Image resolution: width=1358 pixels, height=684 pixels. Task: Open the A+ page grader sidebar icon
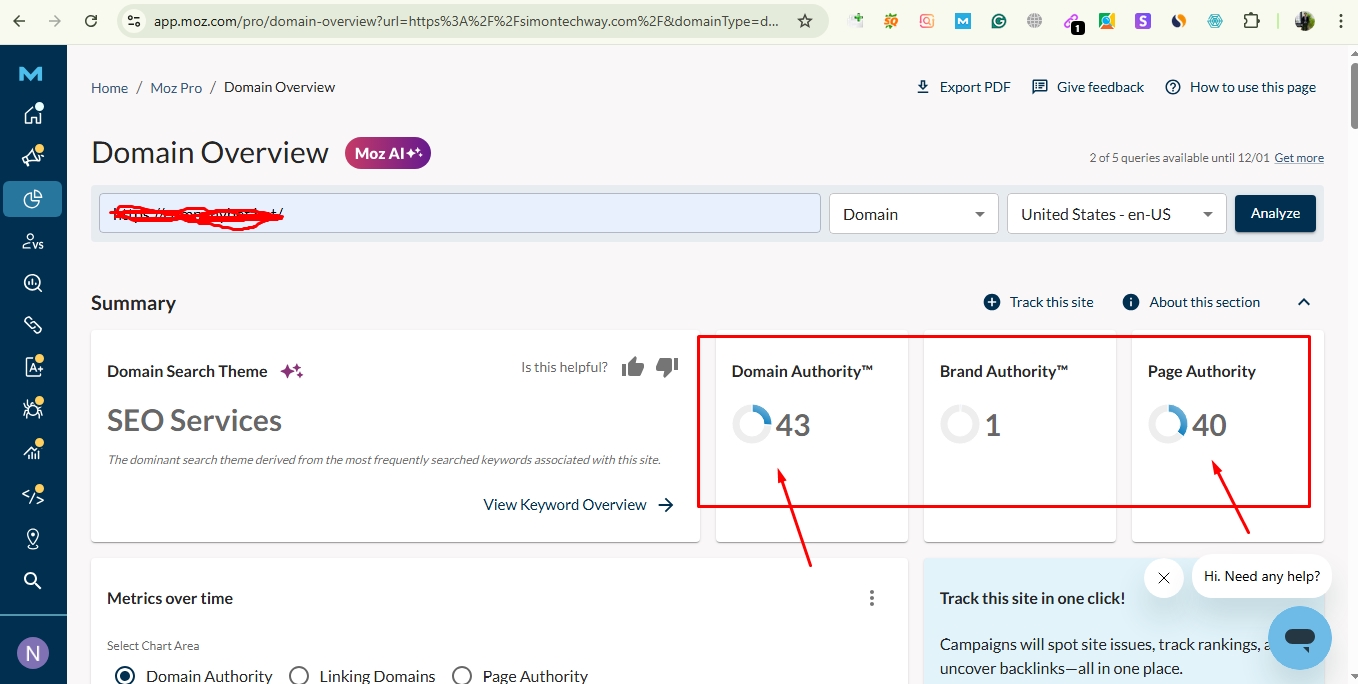(x=33, y=366)
